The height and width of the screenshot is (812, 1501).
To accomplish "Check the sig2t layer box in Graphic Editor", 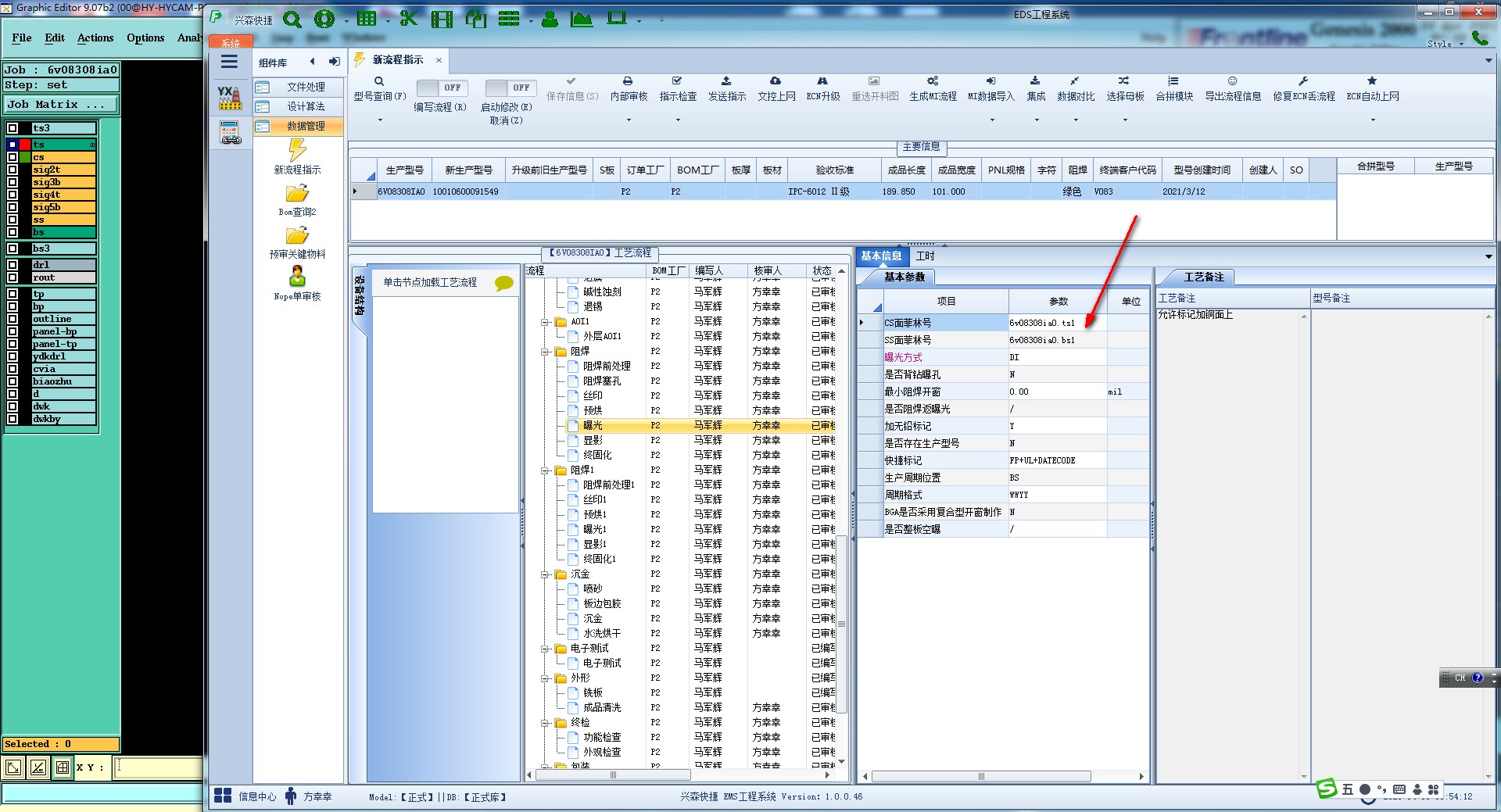I will point(13,170).
